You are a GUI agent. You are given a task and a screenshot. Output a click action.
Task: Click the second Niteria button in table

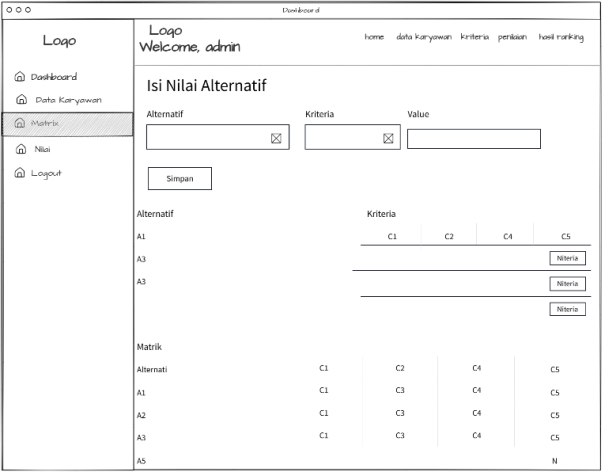[567, 284]
